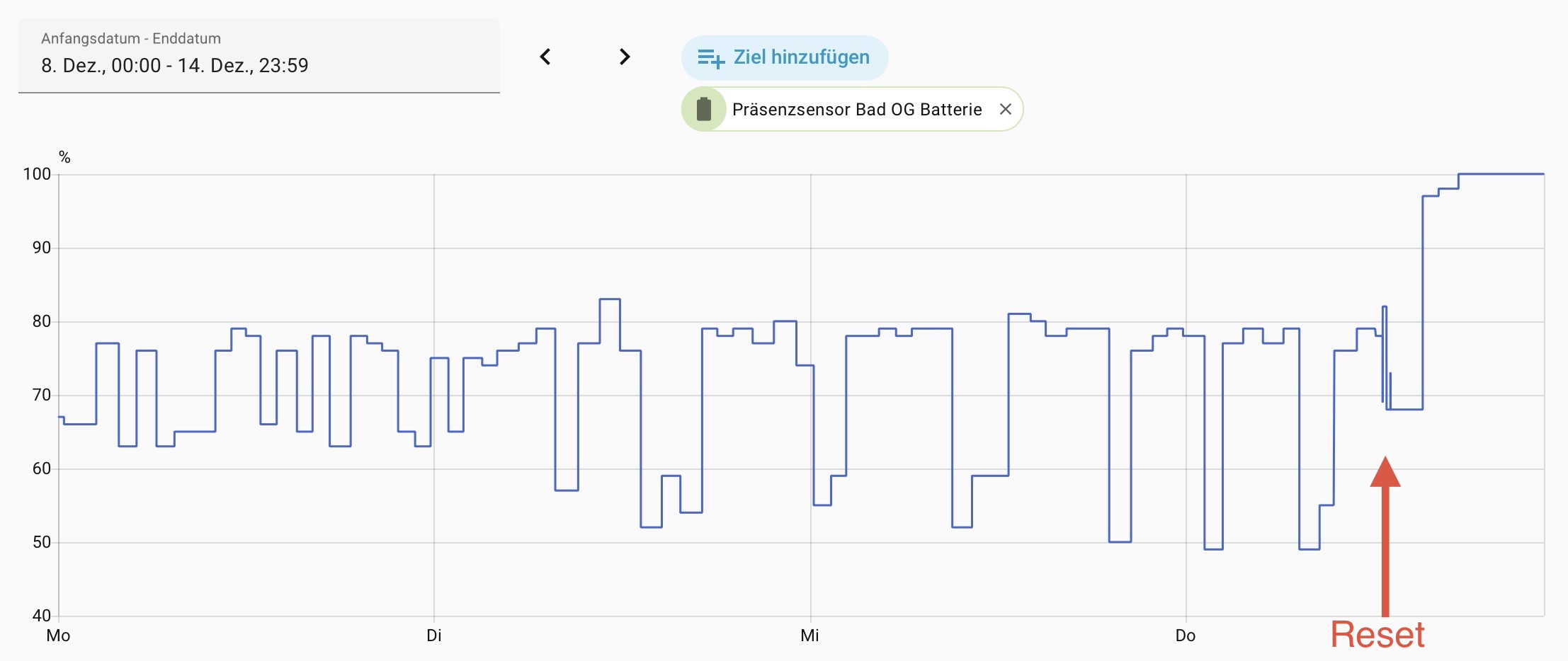Click the 'Mo' day label on x-axis
This screenshot has width=1568, height=661.
pyautogui.click(x=58, y=636)
